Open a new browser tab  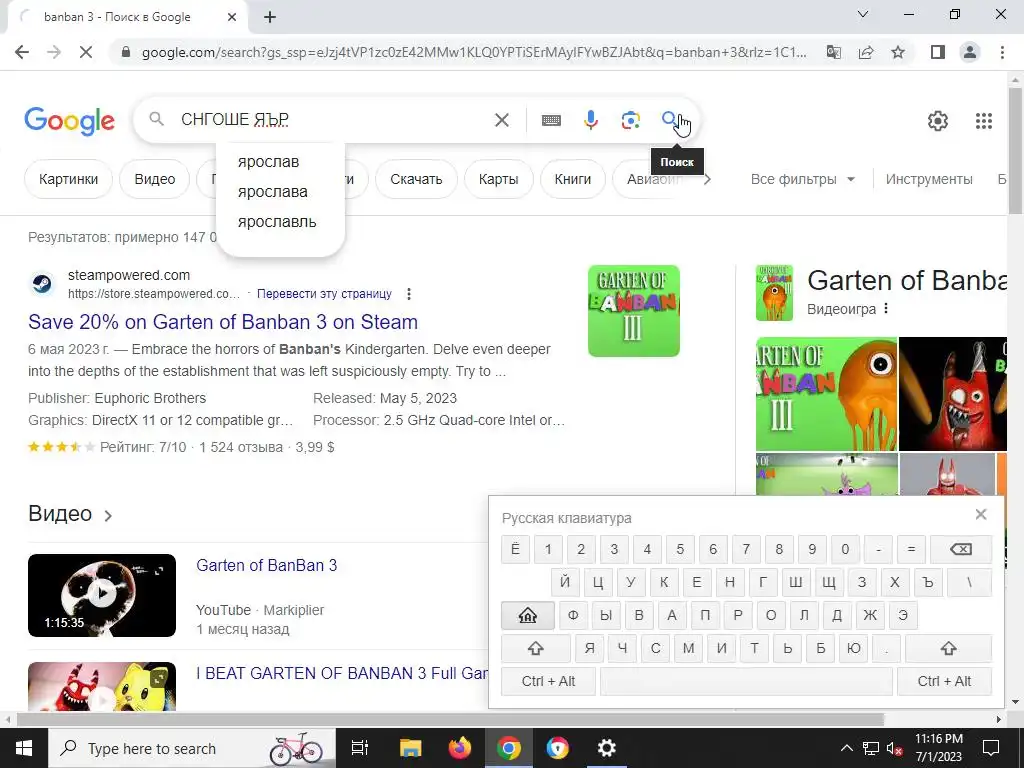270,17
